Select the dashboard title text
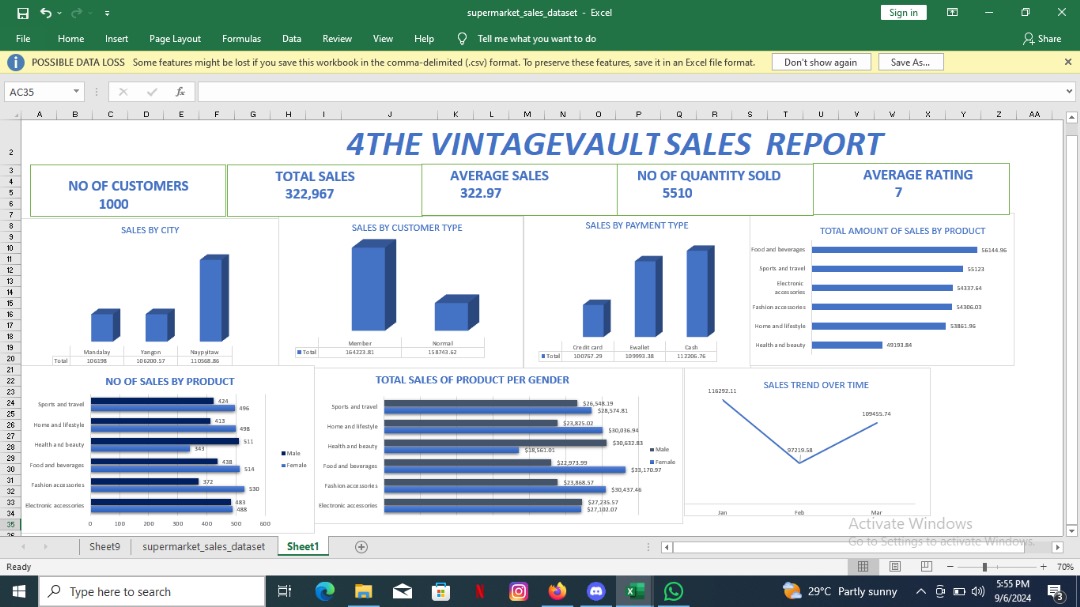 pos(614,144)
